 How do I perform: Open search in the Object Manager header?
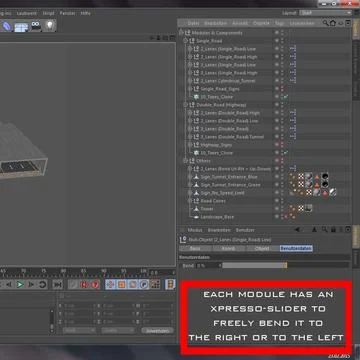pos(325,23)
